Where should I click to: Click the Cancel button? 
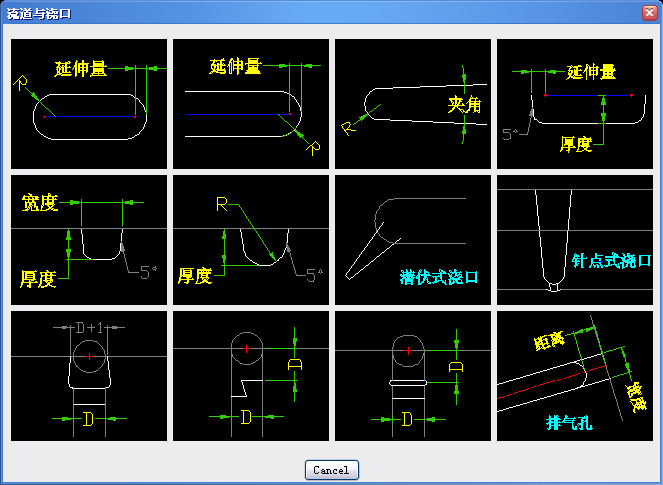click(x=332, y=470)
